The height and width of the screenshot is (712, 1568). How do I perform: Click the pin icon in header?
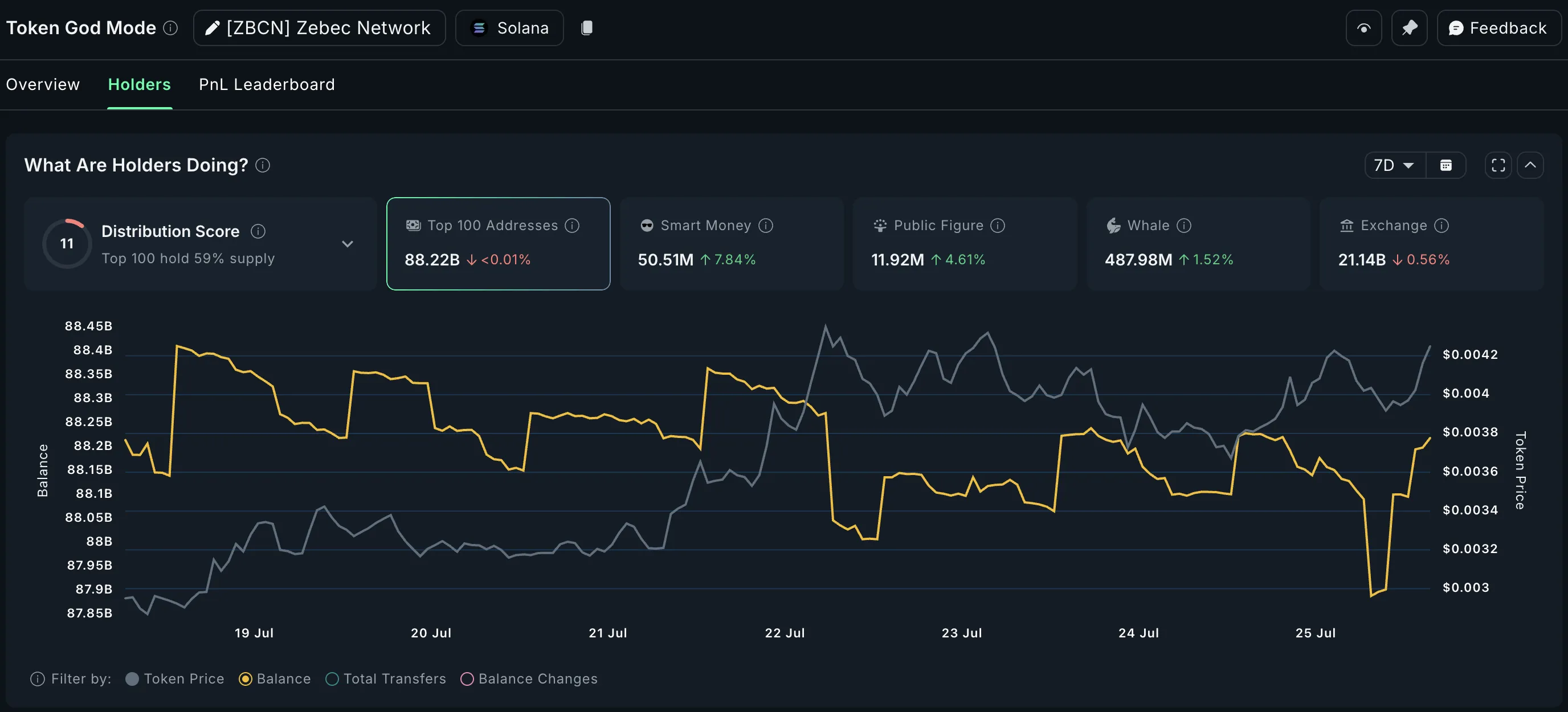(1408, 28)
